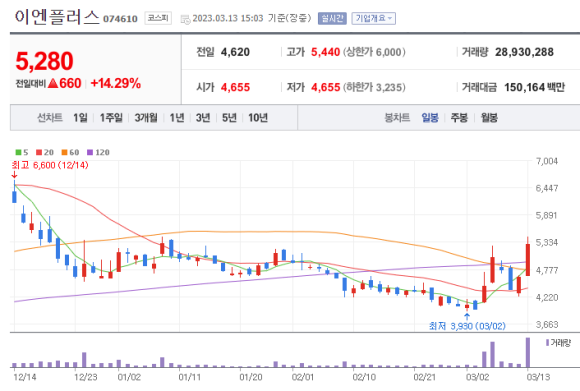Screen dimensions: 580x391
Task: Click the 상한가 6,000 text
Action: [374, 52]
